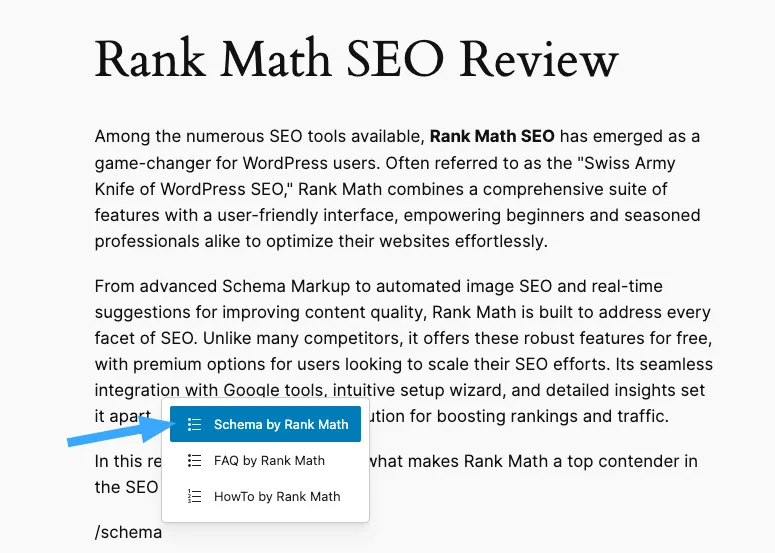The width and height of the screenshot is (775, 553).
Task: Click the FAQ by Rank Math block icon
Action: [194, 461]
